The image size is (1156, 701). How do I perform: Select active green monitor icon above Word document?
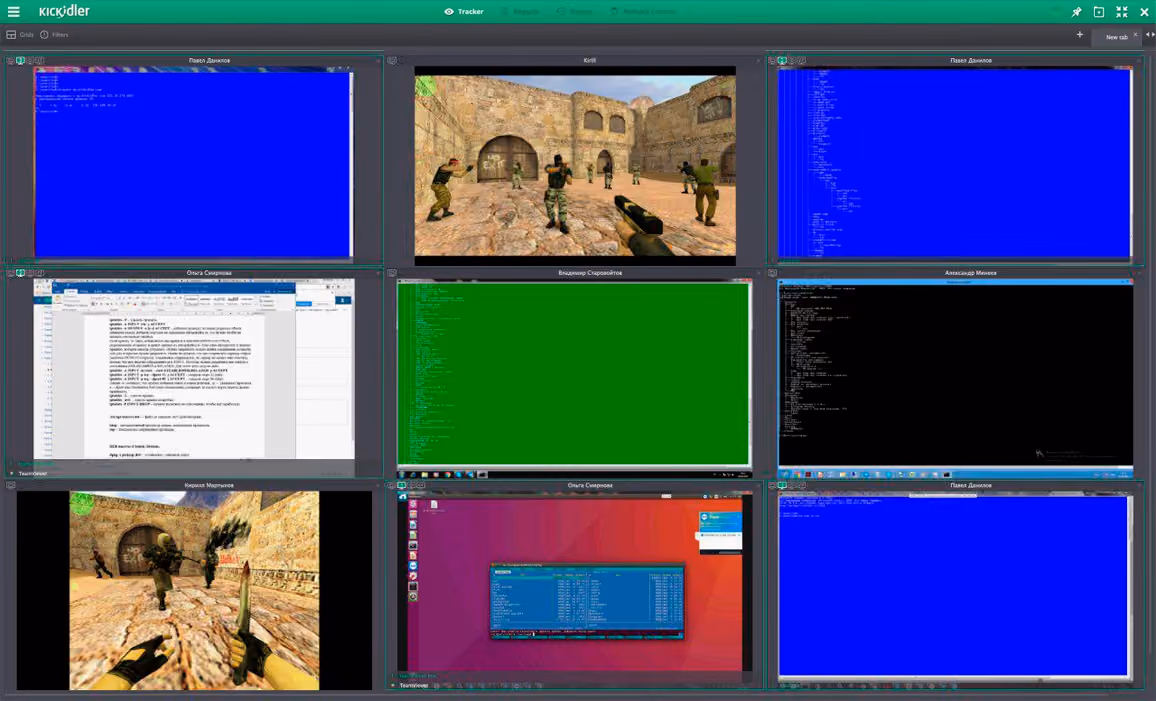coord(21,273)
